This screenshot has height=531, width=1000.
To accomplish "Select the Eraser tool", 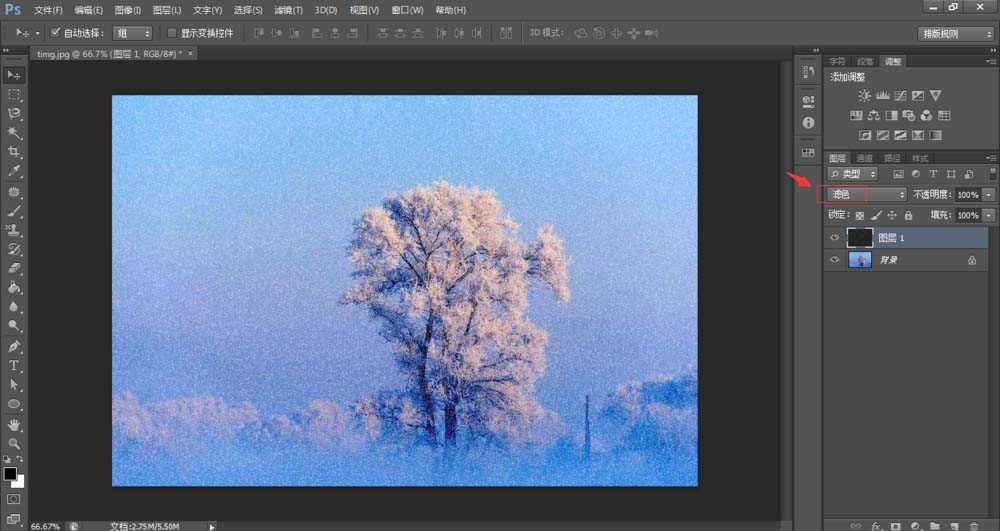I will pos(13,268).
